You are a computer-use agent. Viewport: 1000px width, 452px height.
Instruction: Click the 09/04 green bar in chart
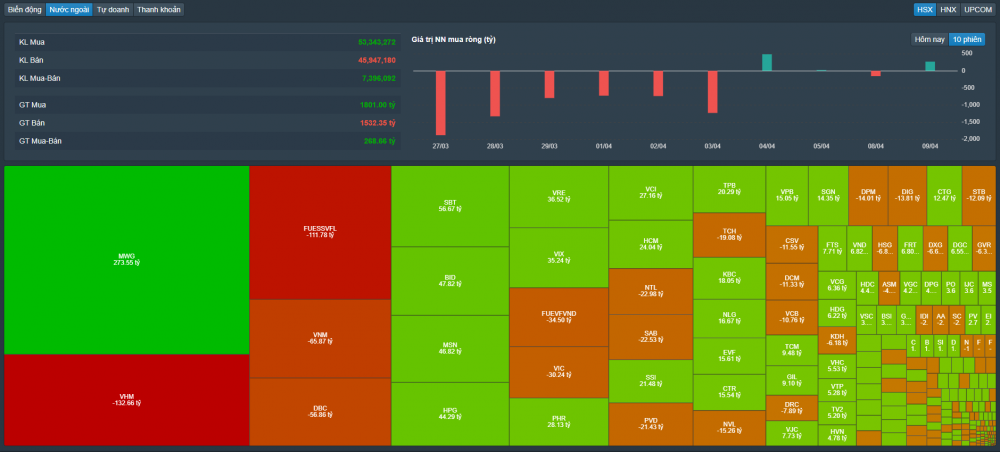(930, 66)
